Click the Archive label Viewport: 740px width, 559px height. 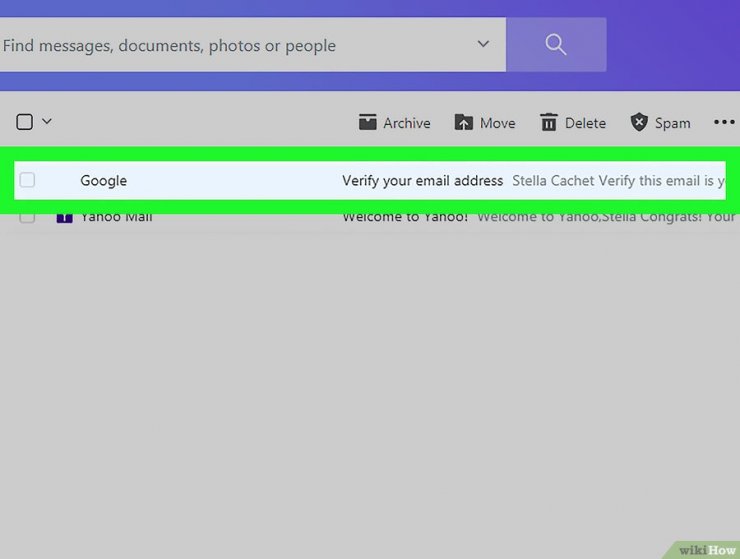(x=407, y=123)
